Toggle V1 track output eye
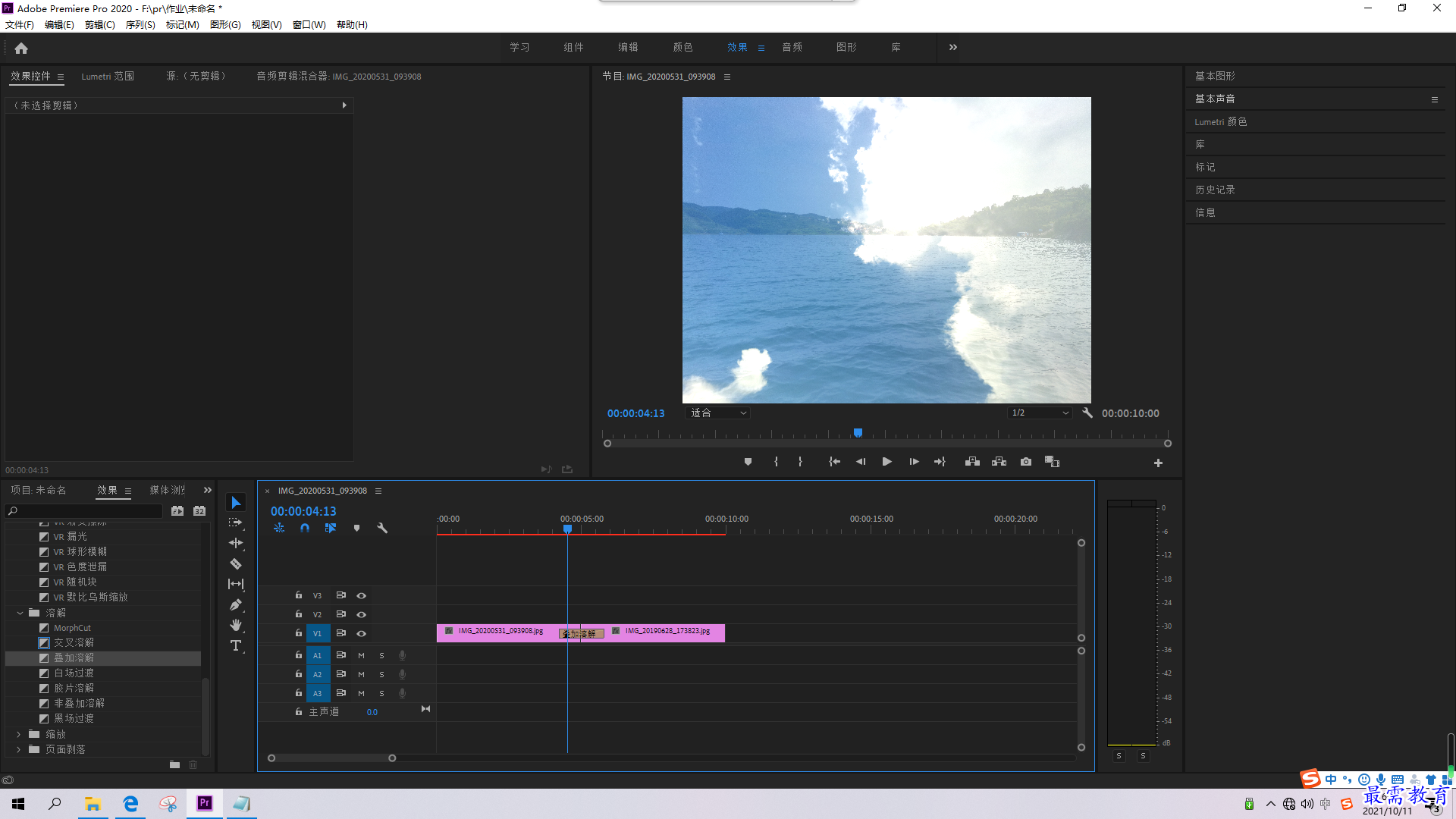Screen dimensions: 1456x819 [x=362, y=634]
